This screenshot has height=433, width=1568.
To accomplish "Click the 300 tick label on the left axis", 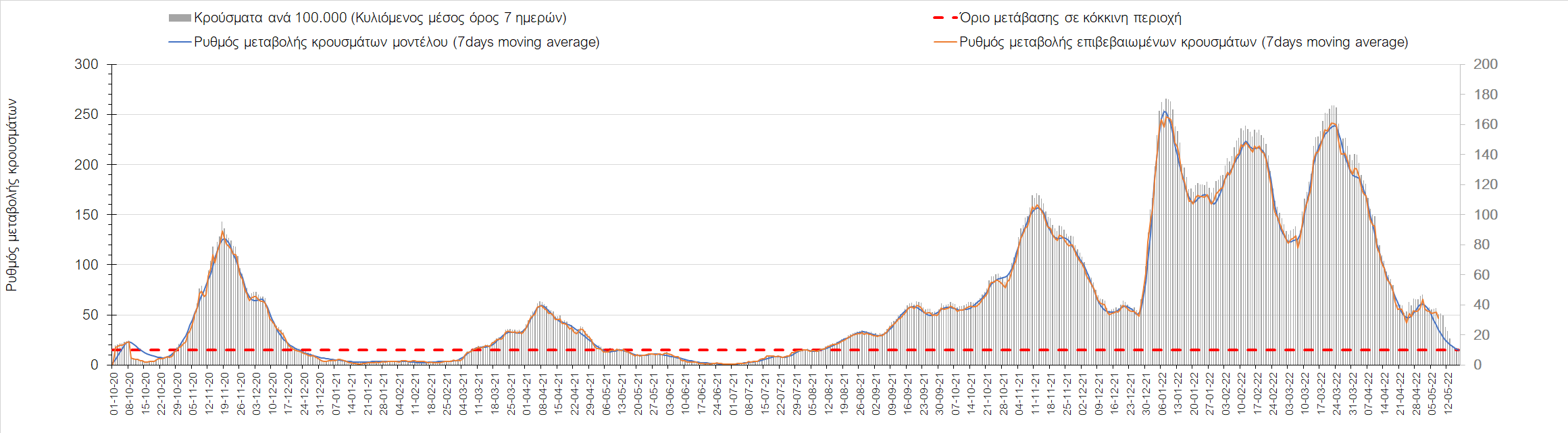I will pos(86,64).
